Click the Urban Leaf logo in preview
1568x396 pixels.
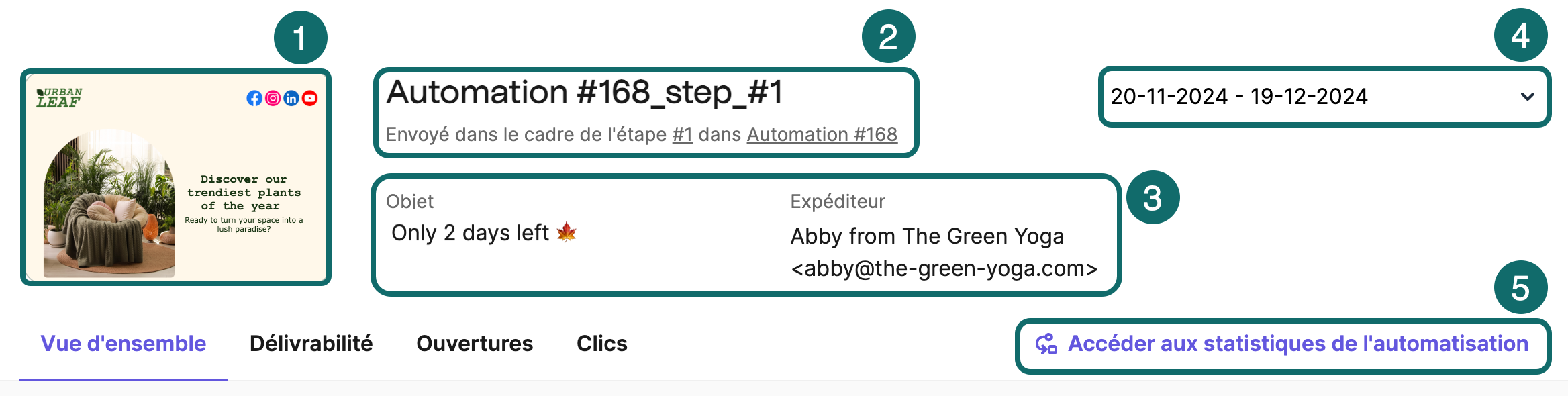coord(59,98)
